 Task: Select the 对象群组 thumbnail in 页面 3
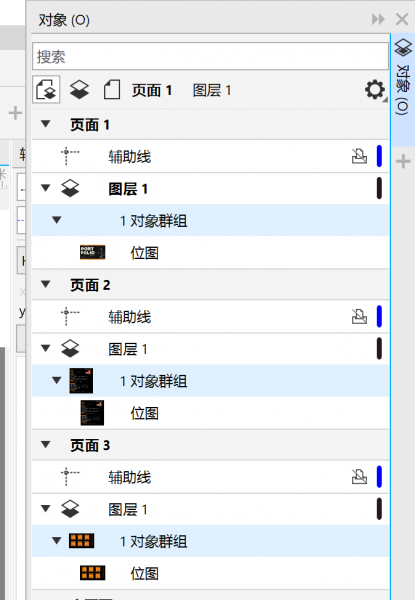81,541
